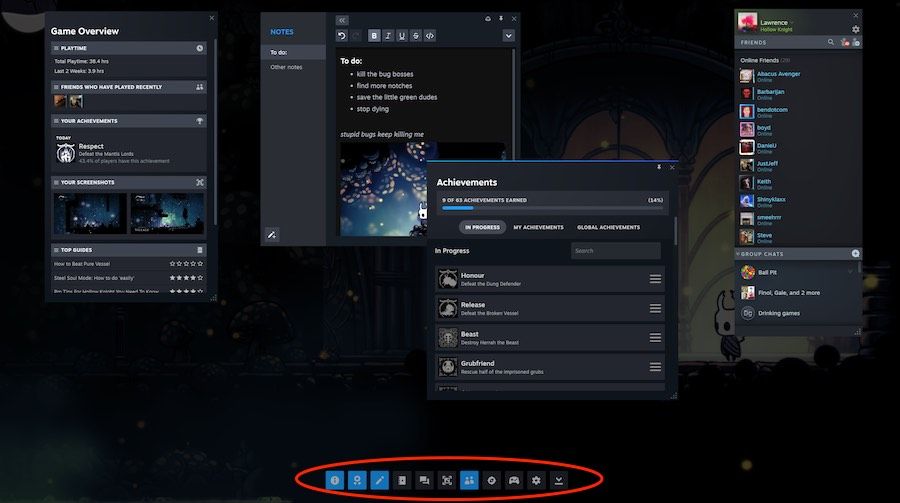Collapse the Group Chats section
Screen dimensions: 900x503
738,254
